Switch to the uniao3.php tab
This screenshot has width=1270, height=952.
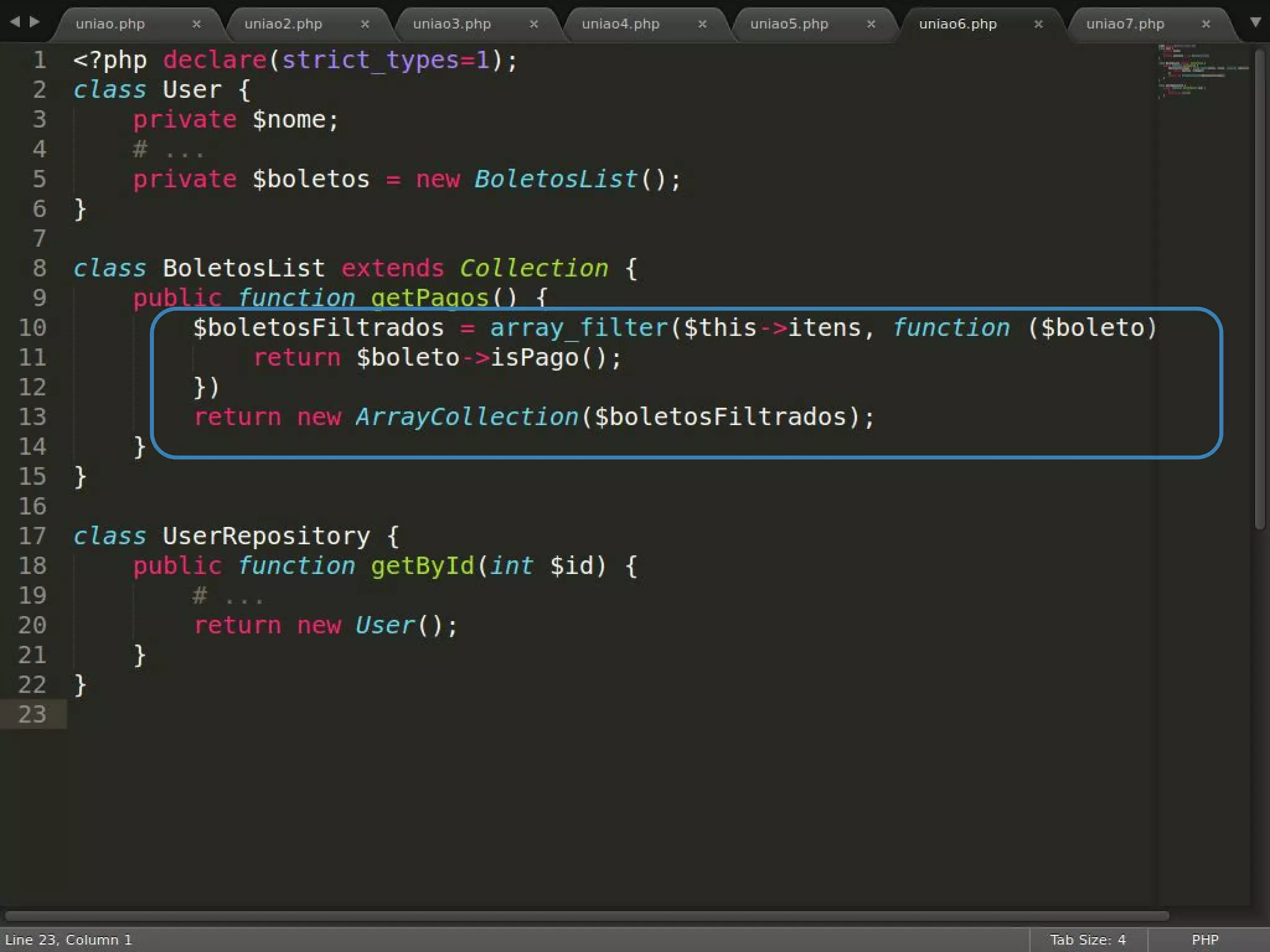click(451, 24)
